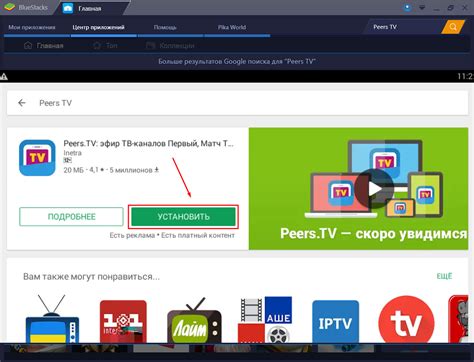Image resolution: width=474 pixels, height=362 pixels.
Task: Select the Главная window tab in title bar
Action: click(x=89, y=8)
